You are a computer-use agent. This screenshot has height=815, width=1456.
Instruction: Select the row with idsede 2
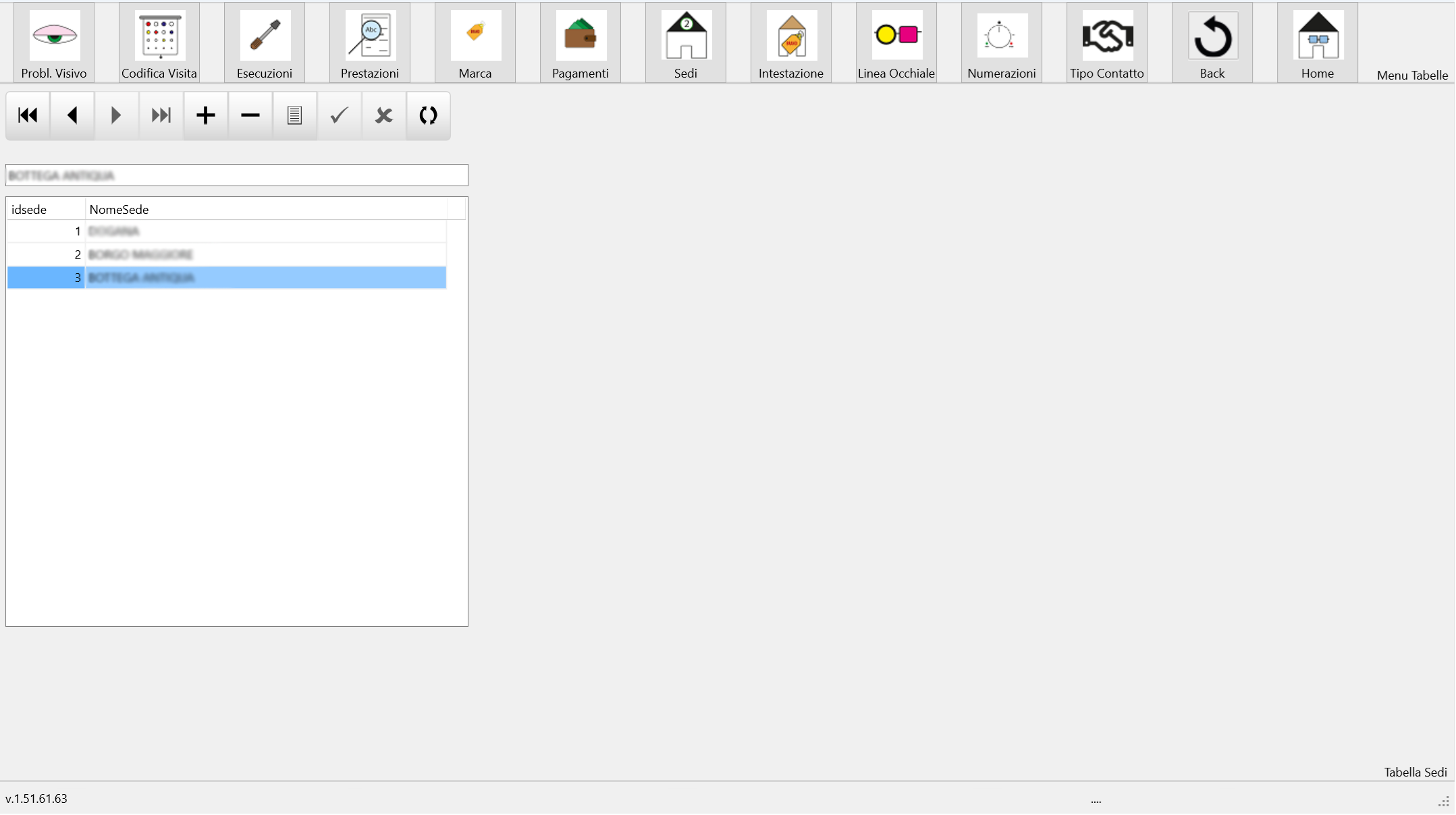coord(227,254)
